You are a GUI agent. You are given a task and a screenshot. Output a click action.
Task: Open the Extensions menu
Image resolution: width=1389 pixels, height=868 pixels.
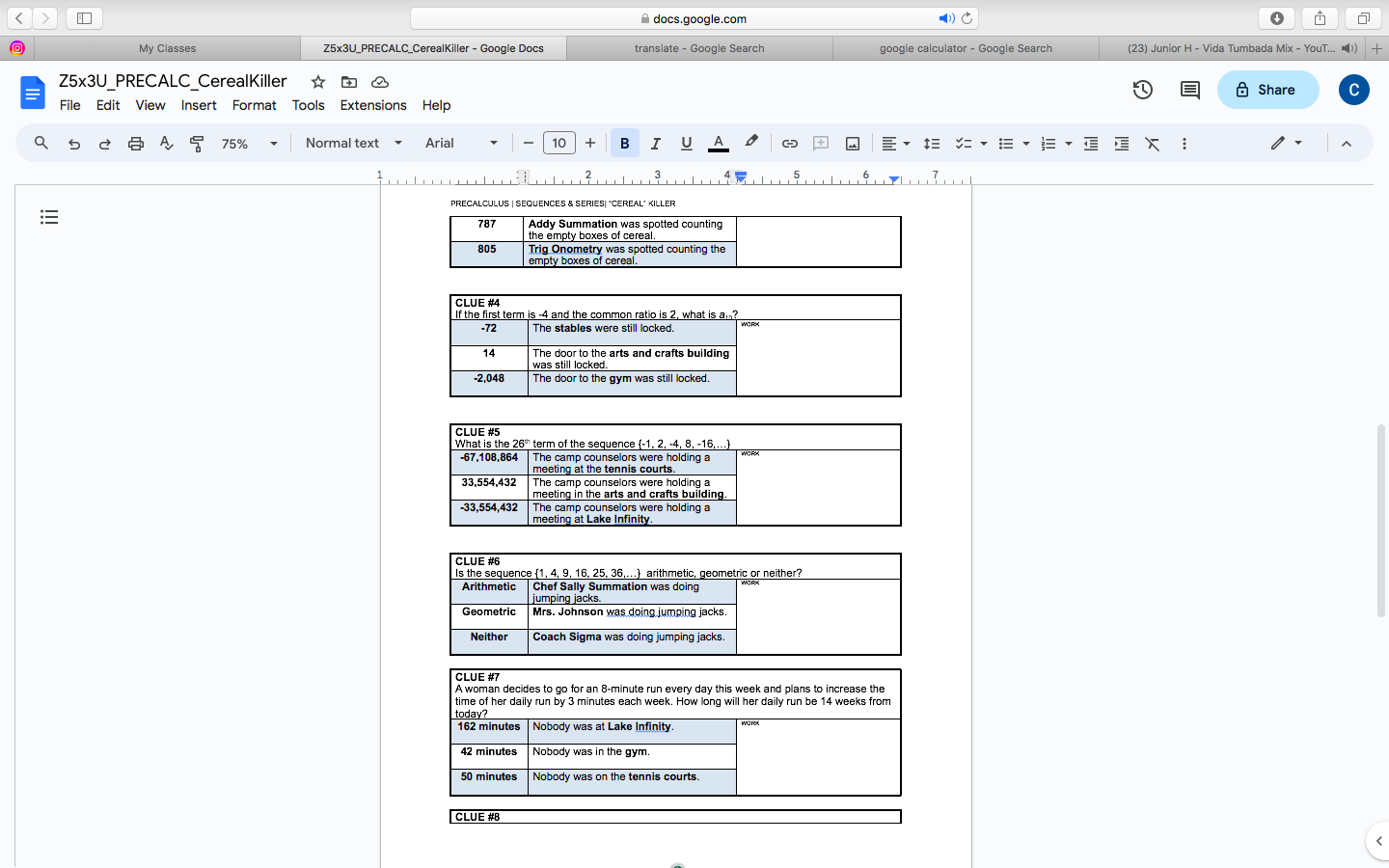[373, 105]
